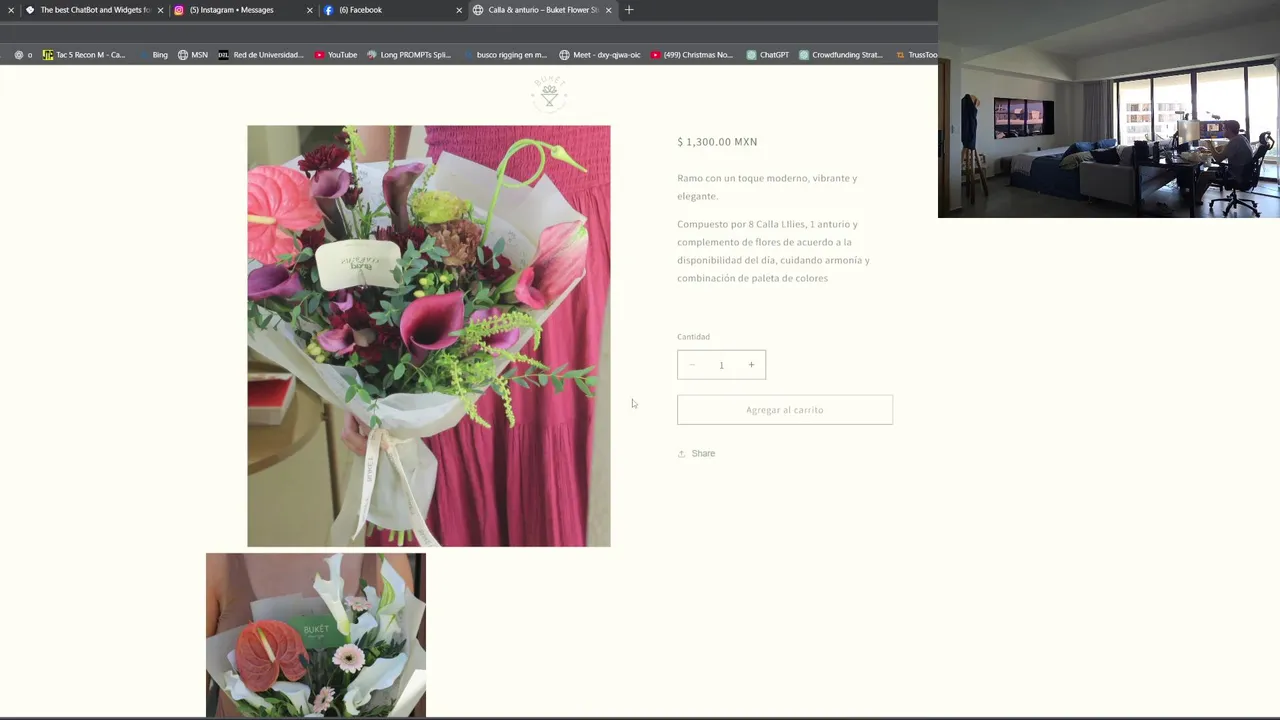Open the Meet dxy-qjwa-oic bookmark
Image resolution: width=1280 pixels, height=720 pixels.
600,55
